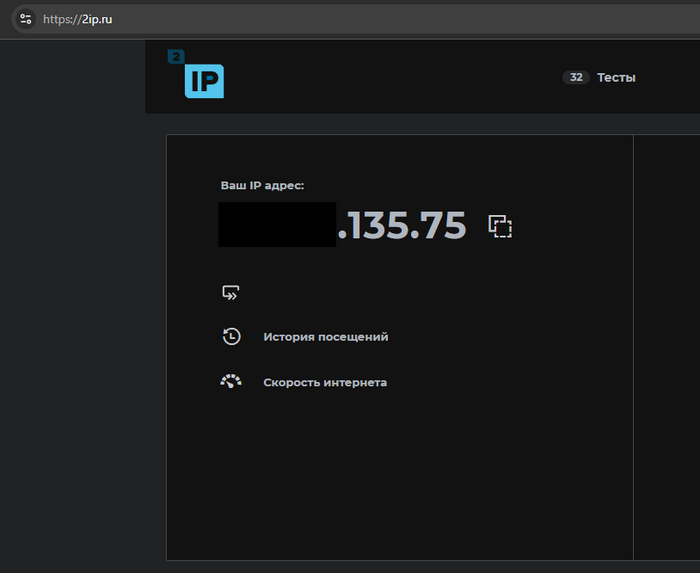Click the blank header area right of Тесты

pyautogui.click(x=670, y=77)
